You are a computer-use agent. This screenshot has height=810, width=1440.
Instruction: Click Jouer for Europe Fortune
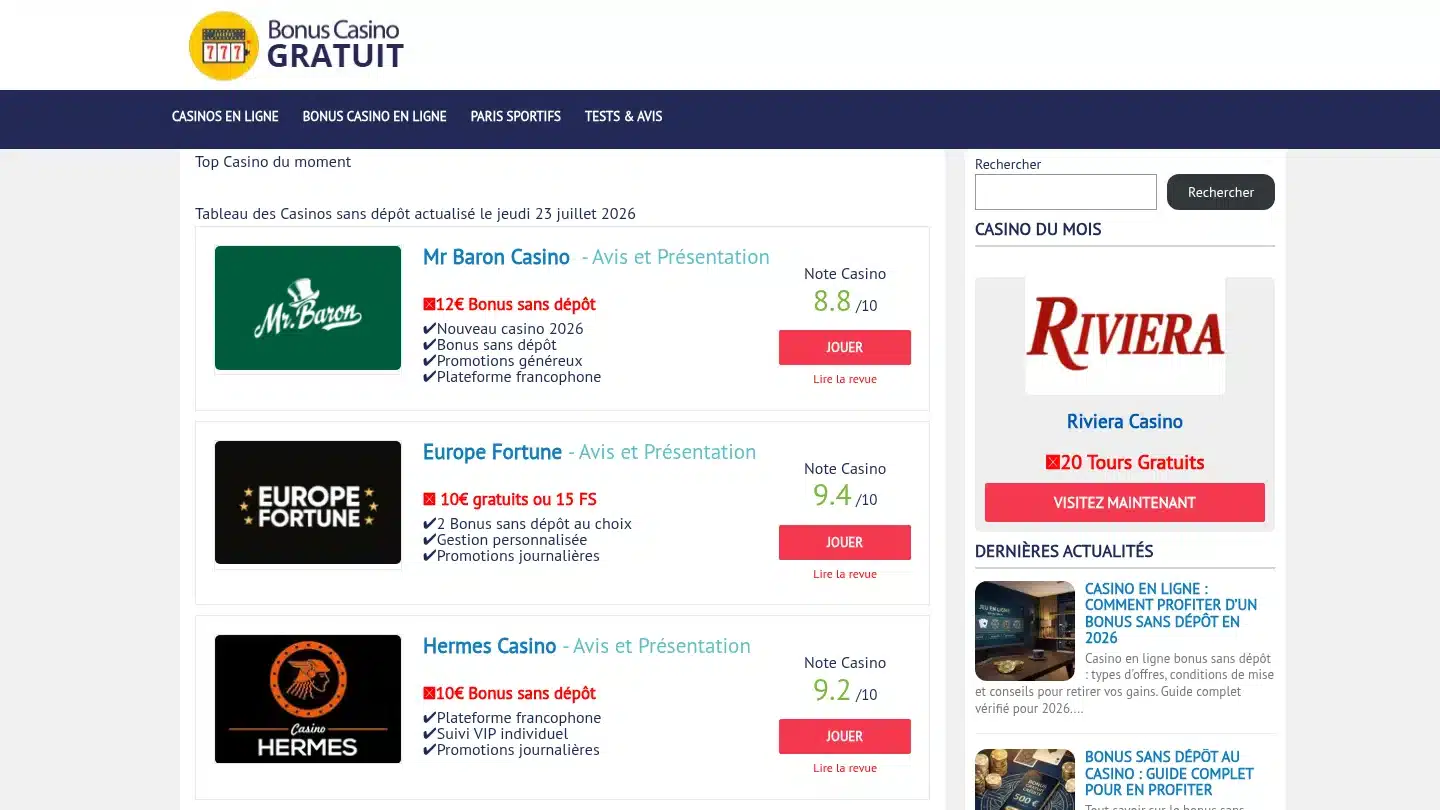click(845, 542)
